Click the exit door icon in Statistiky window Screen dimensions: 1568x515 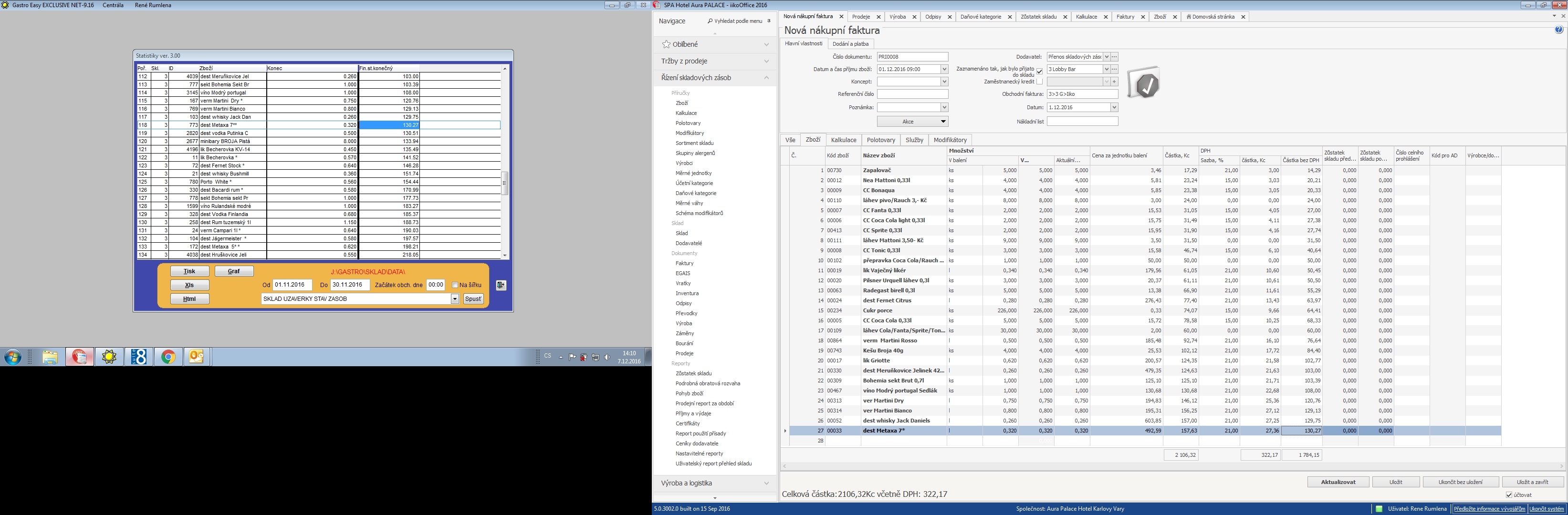tap(501, 285)
